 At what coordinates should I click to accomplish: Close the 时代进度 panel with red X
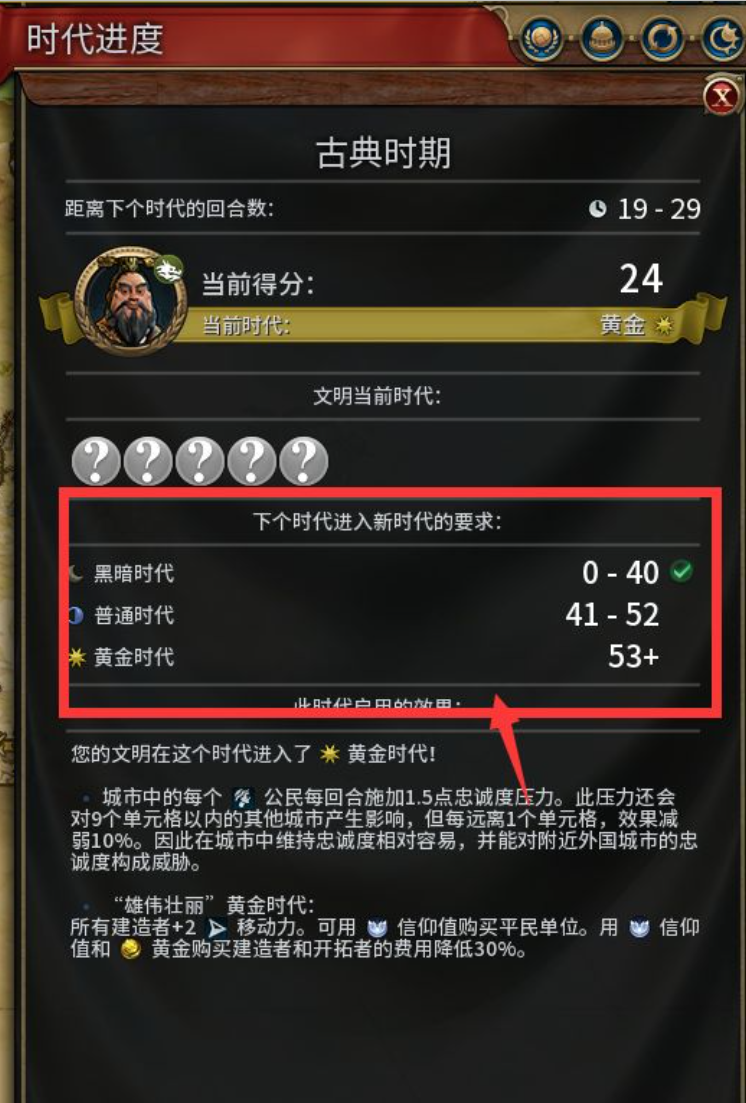click(x=722, y=96)
